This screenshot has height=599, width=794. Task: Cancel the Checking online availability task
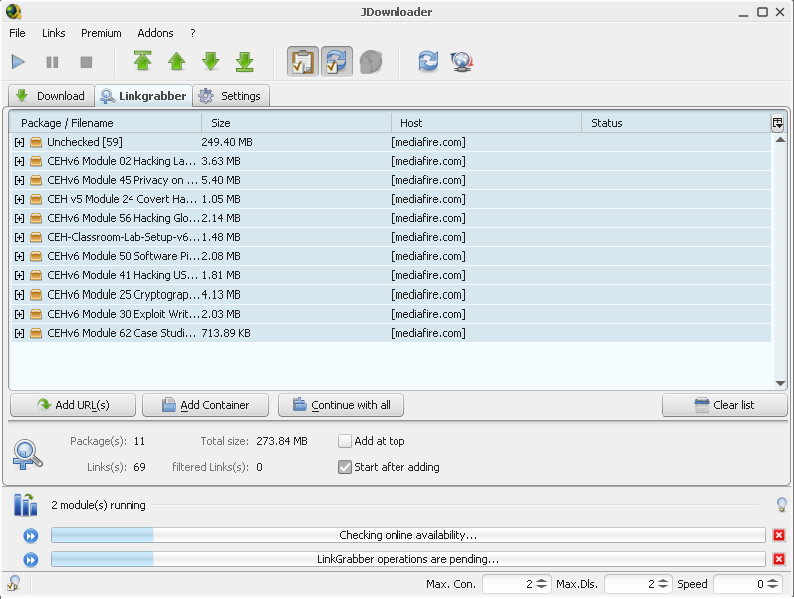[x=779, y=535]
